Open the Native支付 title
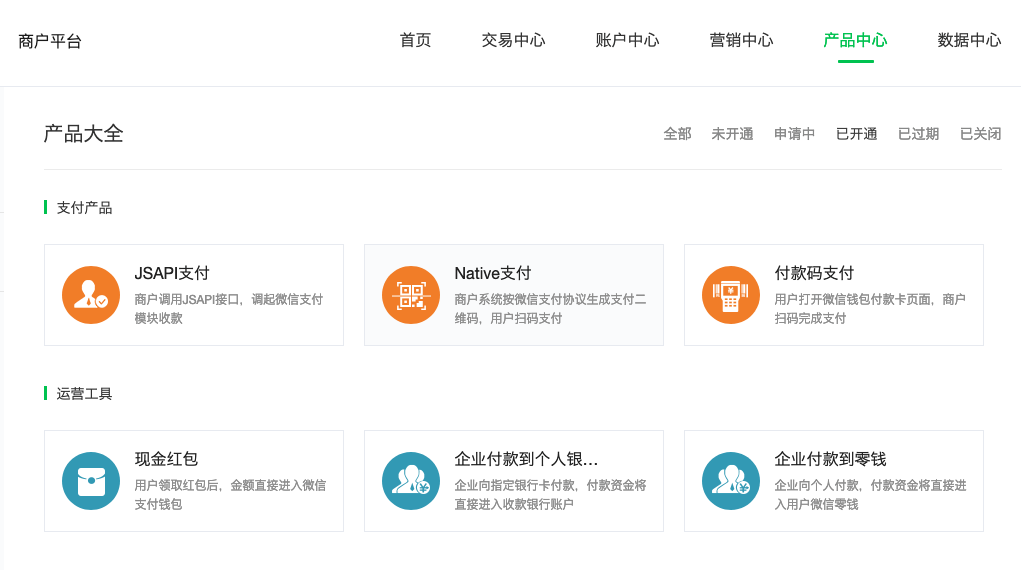The width and height of the screenshot is (1021, 570). click(x=493, y=274)
